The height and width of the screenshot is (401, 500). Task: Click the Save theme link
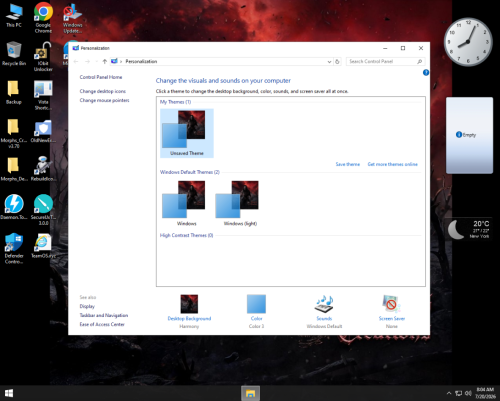[347, 164]
